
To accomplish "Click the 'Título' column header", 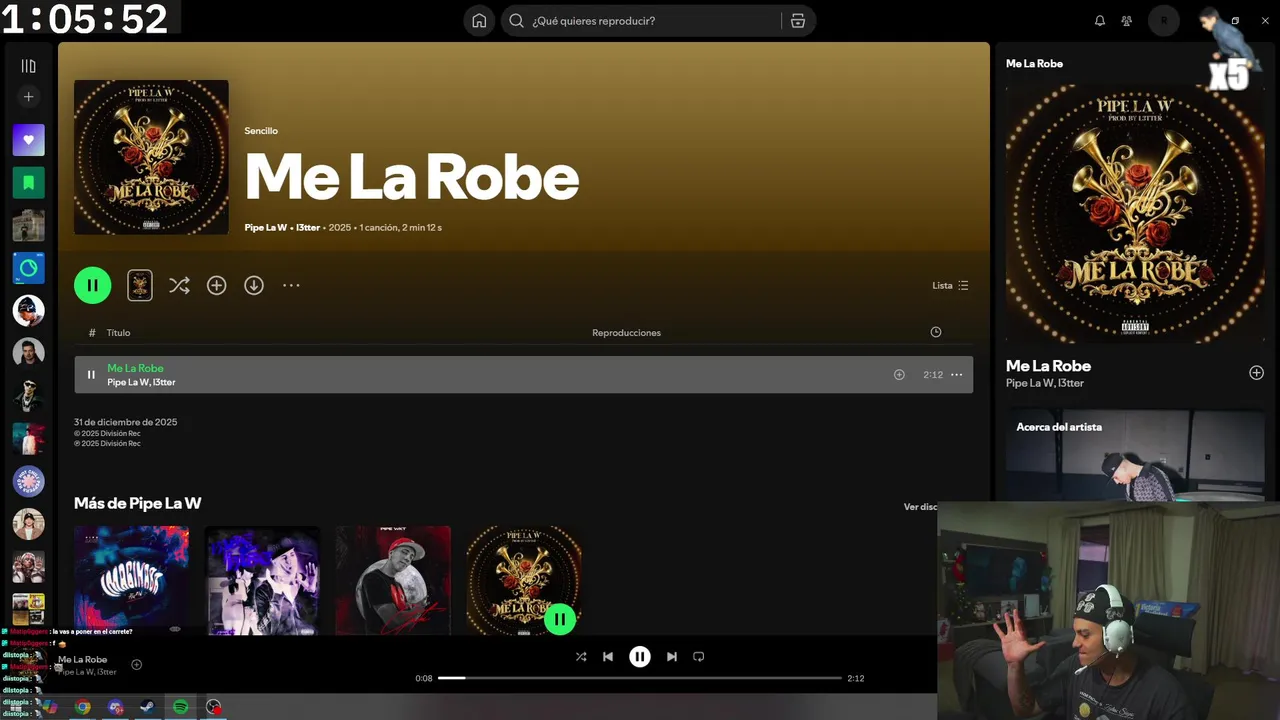I will click(118, 332).
